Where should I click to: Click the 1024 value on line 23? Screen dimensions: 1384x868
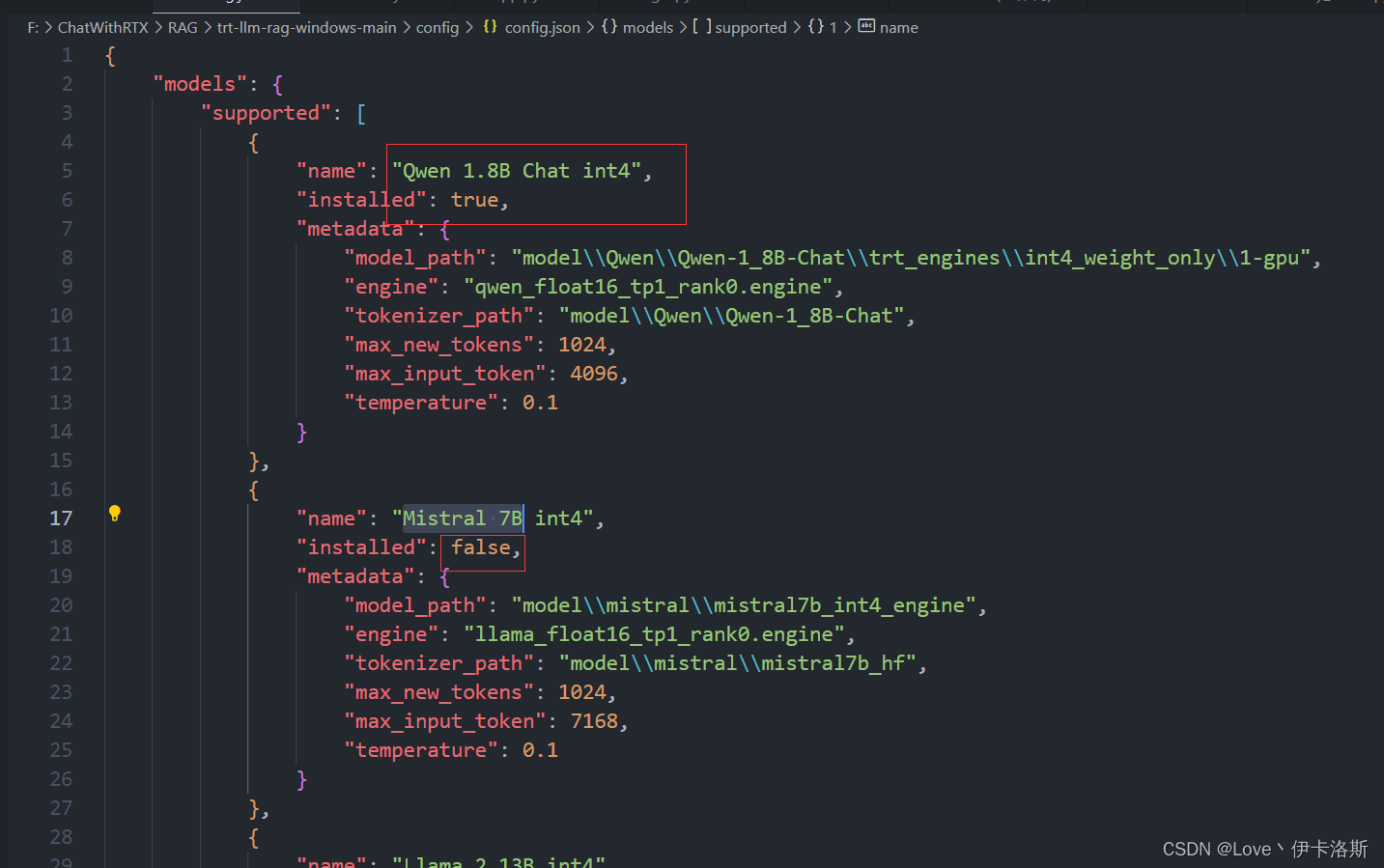pyautogui.click(x=581, y=692)
